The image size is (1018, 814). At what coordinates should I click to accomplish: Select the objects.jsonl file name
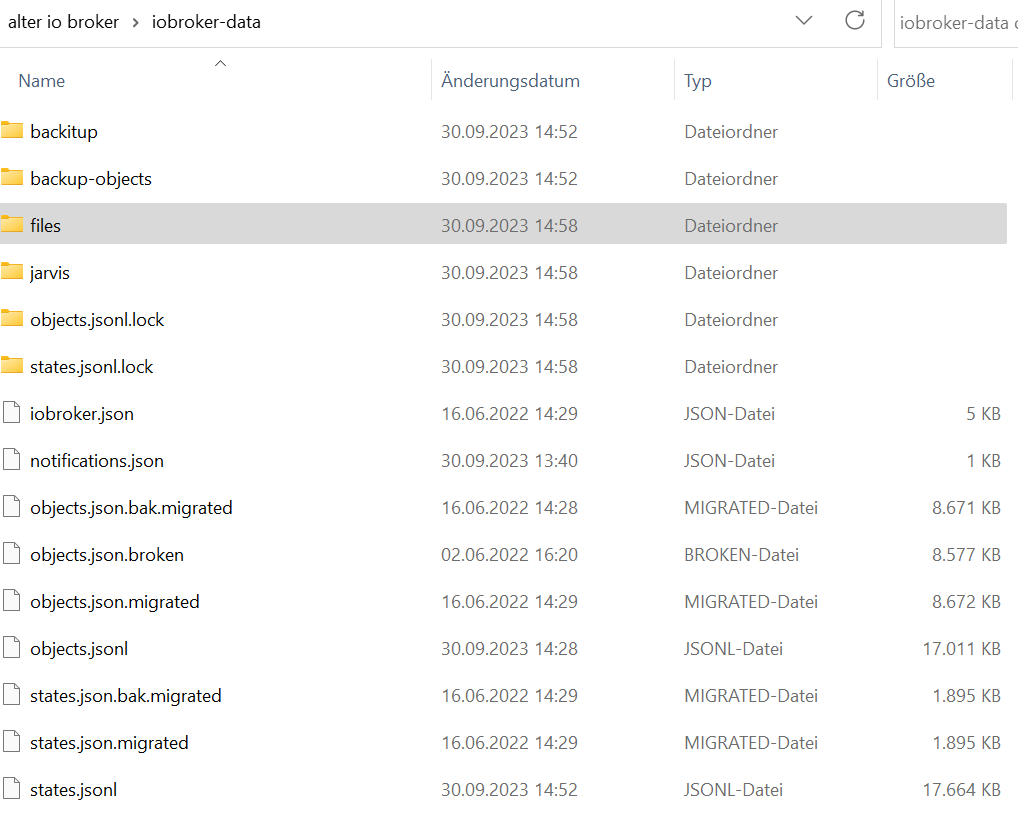pyautogui.click(x=79, y=649)
